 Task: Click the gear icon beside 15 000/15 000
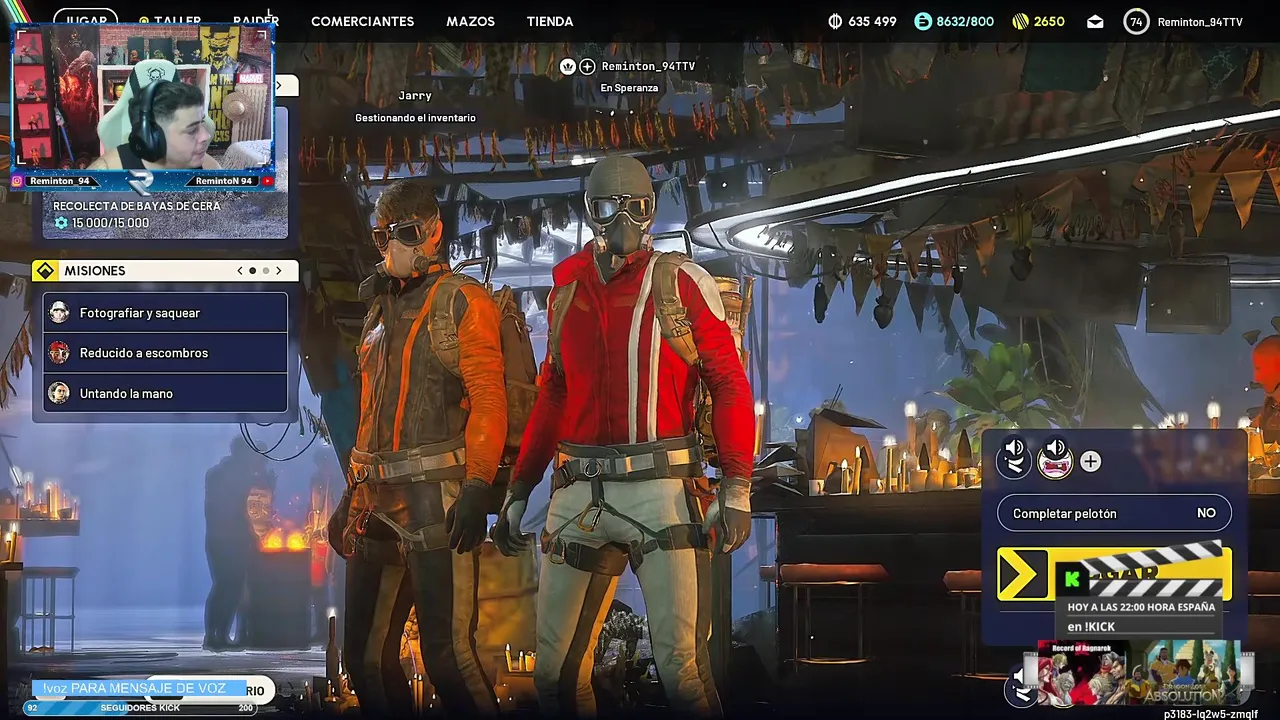point(61,223)
